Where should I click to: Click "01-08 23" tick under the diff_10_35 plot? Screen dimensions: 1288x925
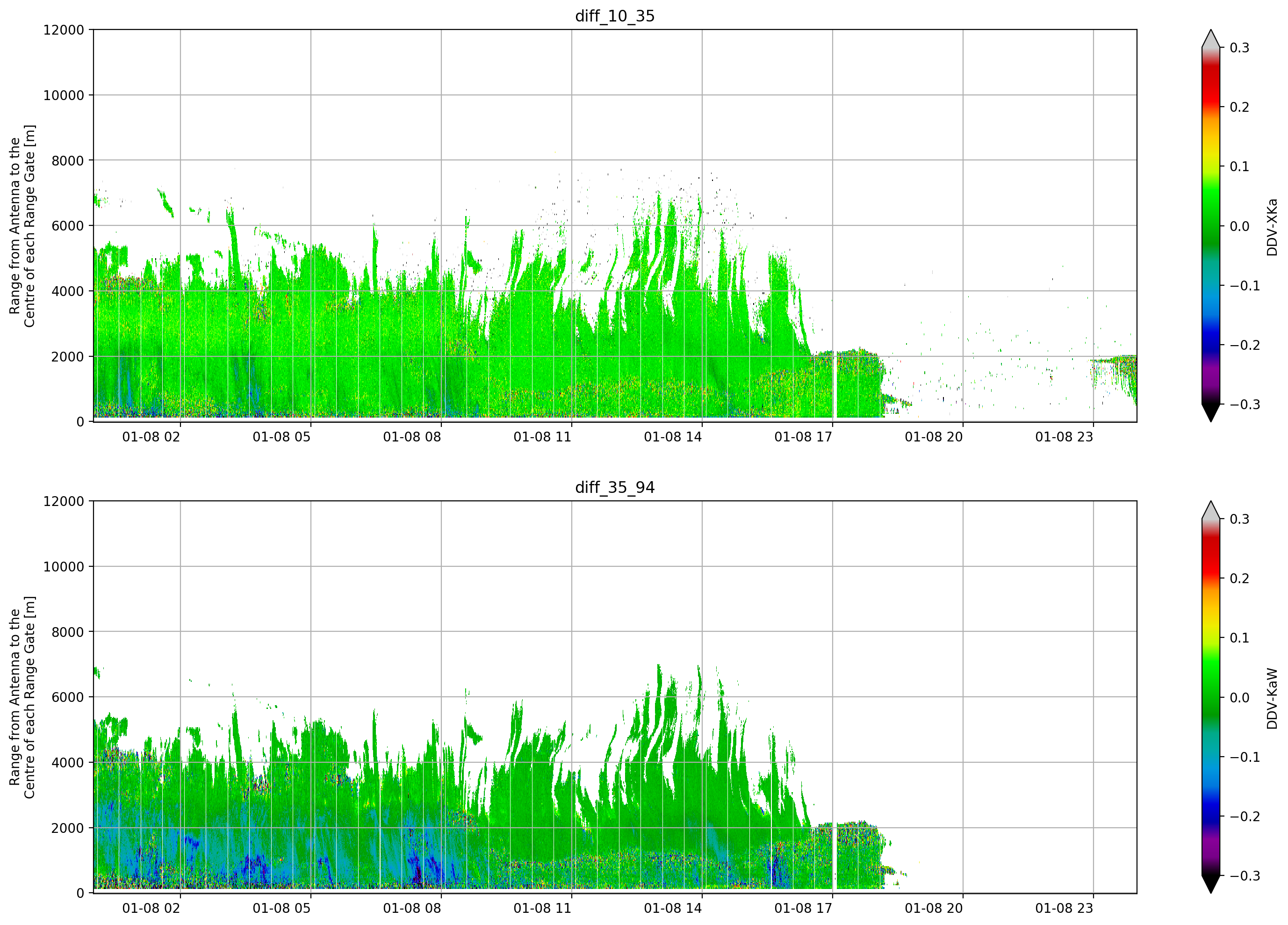tap(1064, 437)
